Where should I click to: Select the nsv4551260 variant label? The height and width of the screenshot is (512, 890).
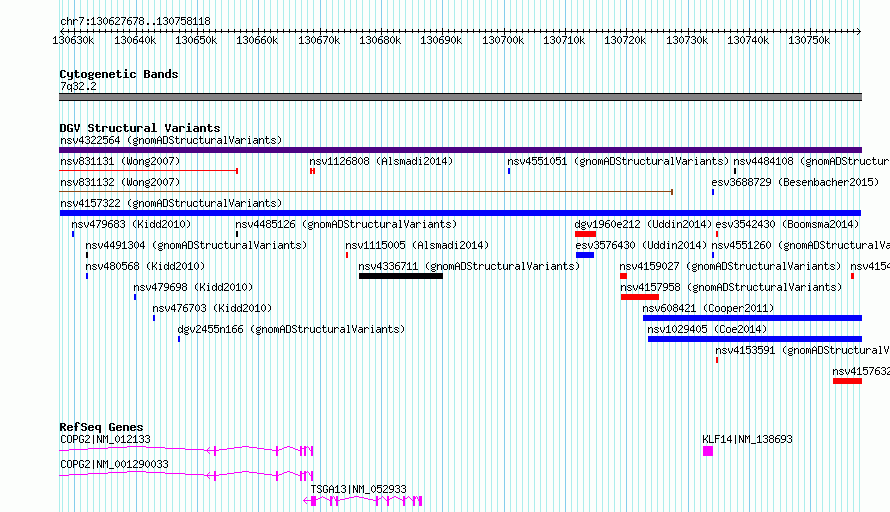click(x=800, y=245)
